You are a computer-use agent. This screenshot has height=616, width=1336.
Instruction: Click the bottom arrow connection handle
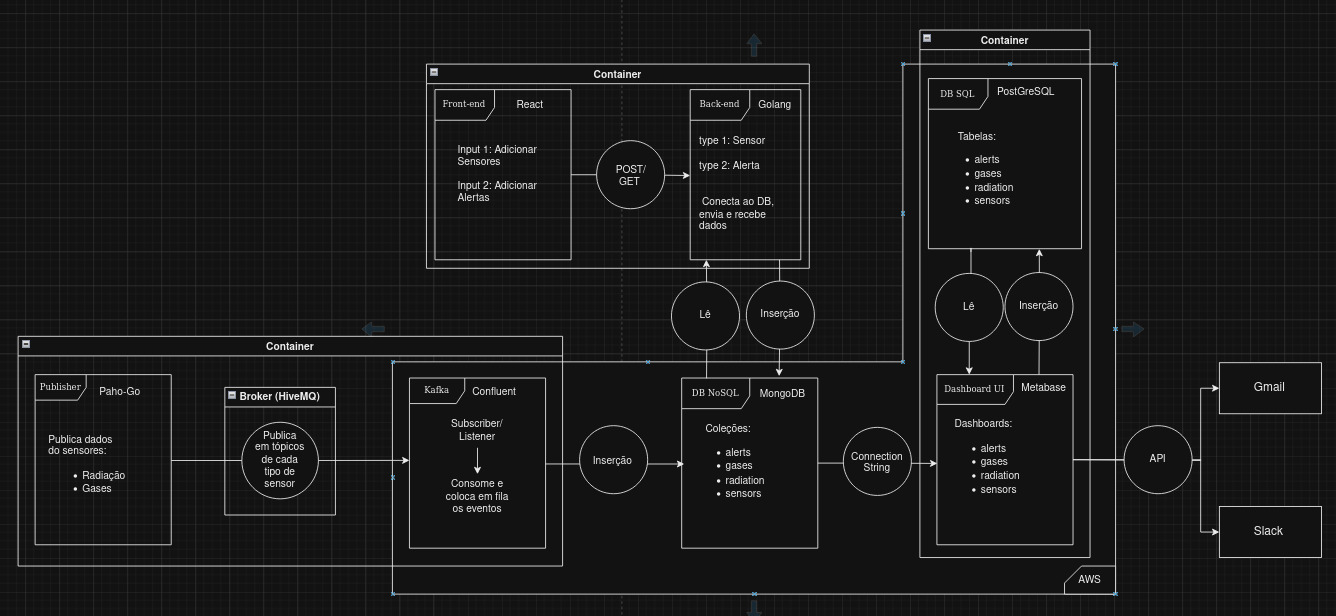pyautogui.click(x=754, y=607)
